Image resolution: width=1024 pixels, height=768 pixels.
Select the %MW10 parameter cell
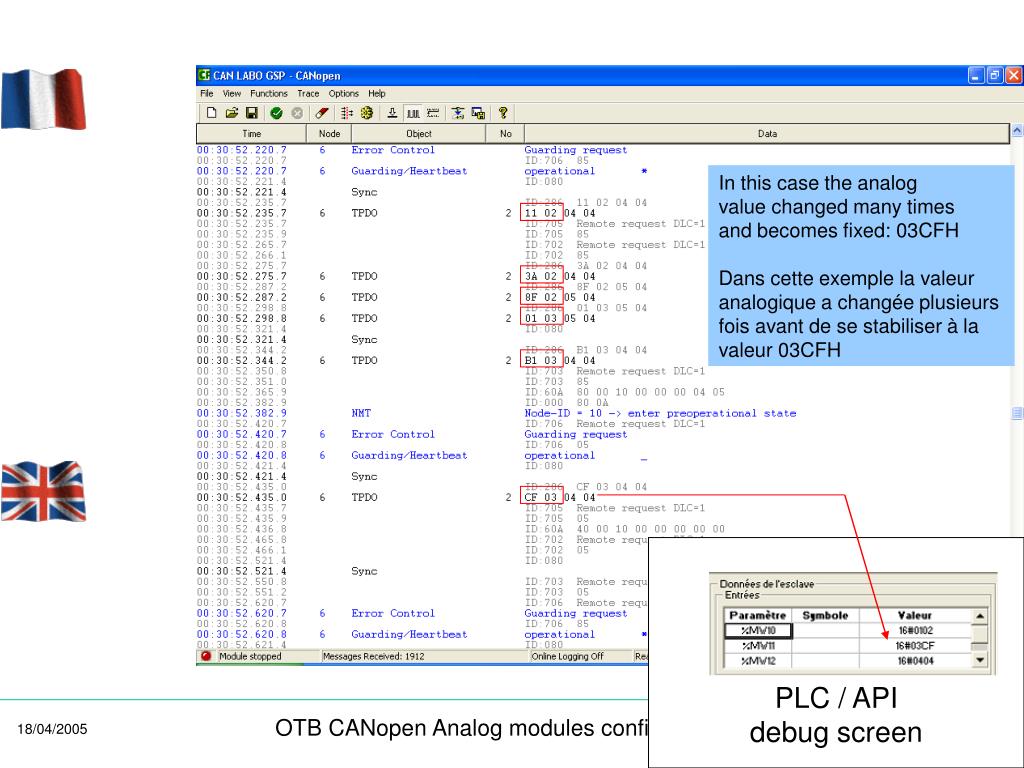click(x=758, y=630)
